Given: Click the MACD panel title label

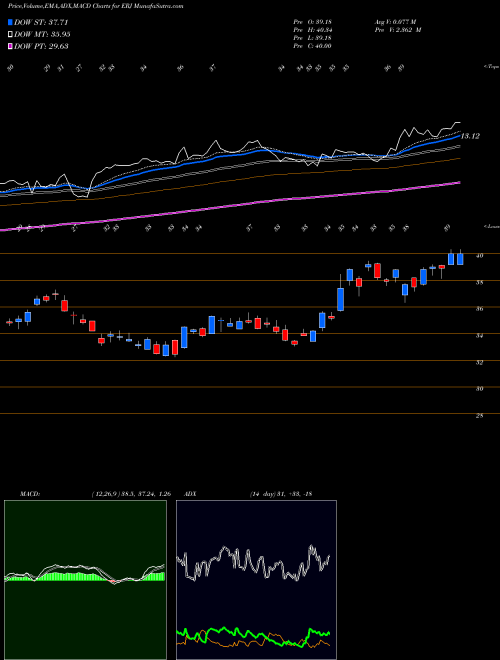Looking at the screenshot, I should [30, 494].
